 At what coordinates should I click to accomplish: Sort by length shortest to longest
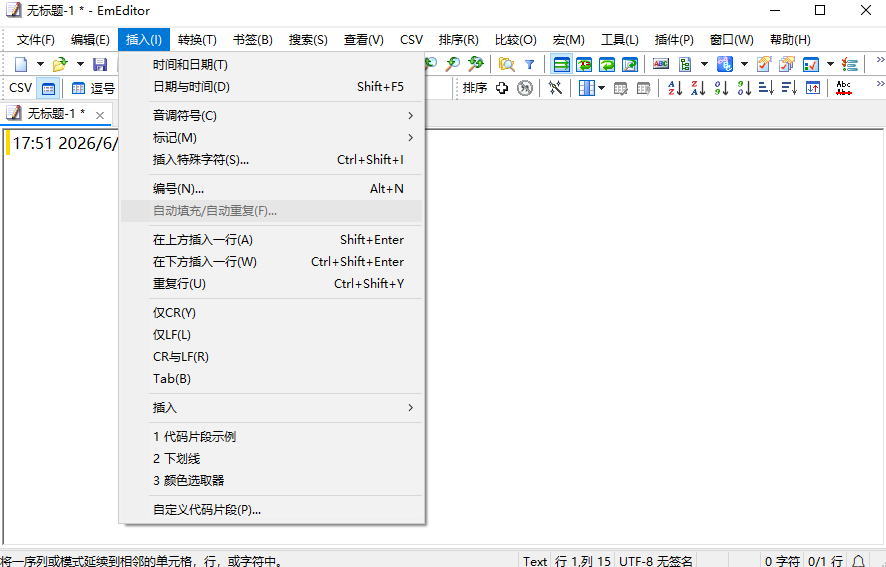766,88
